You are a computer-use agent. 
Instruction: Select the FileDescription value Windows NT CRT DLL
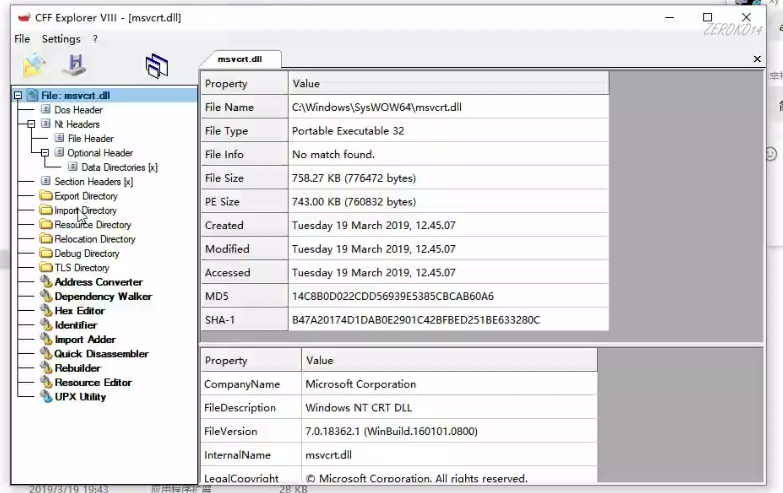pos(449,408)
